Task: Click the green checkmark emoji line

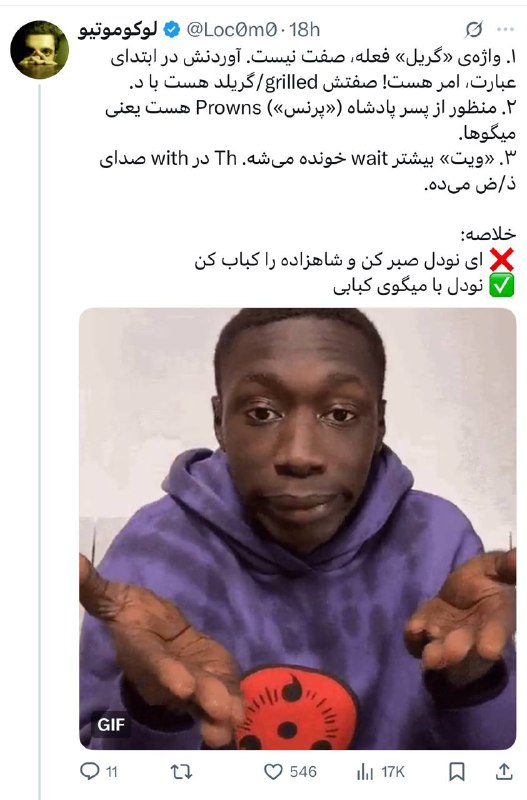Action: (x=424, y=286)
